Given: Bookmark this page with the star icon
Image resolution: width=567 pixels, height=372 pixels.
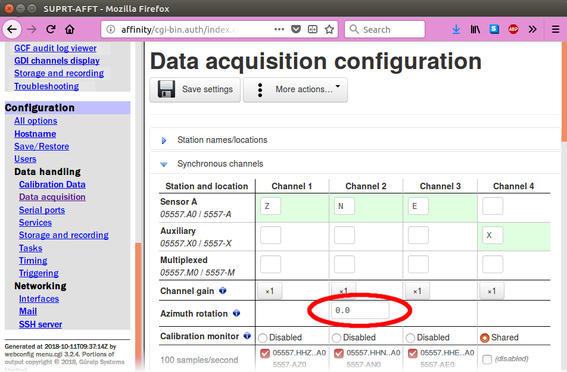Looking at the screenshot, I should 329,29.
